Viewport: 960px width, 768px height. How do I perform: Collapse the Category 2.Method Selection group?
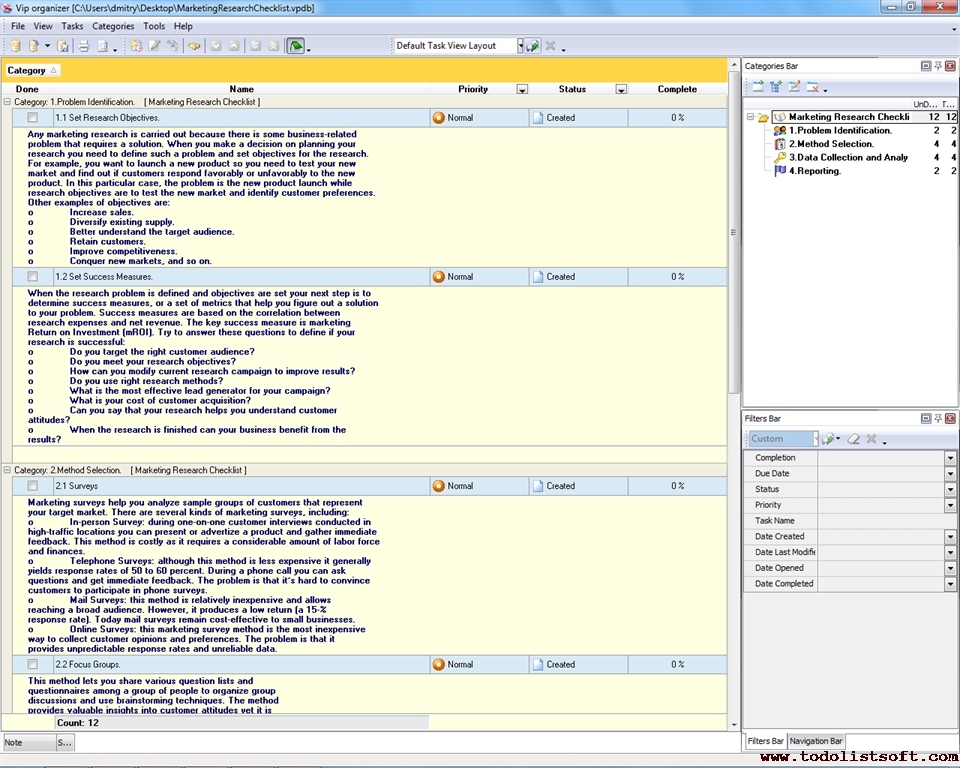click(8, 470)
